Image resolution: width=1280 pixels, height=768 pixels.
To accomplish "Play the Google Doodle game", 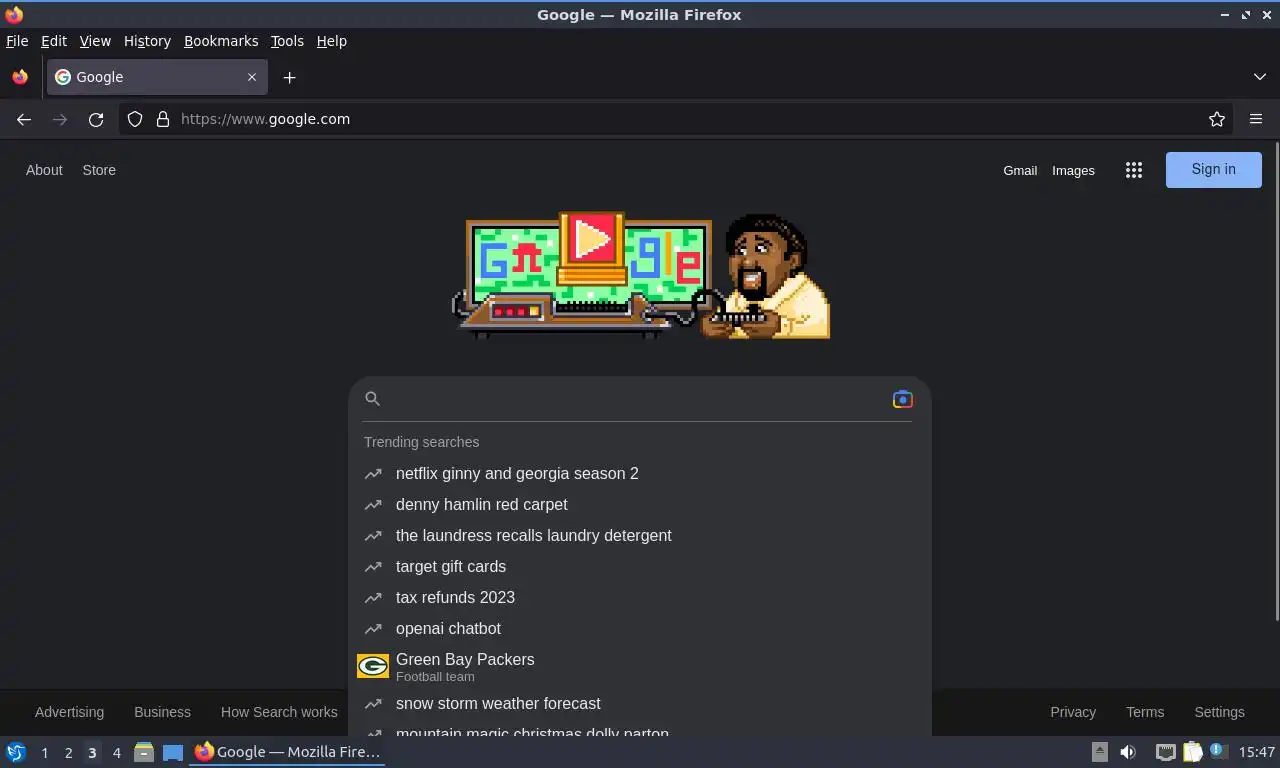I will (x=592, y=240).
